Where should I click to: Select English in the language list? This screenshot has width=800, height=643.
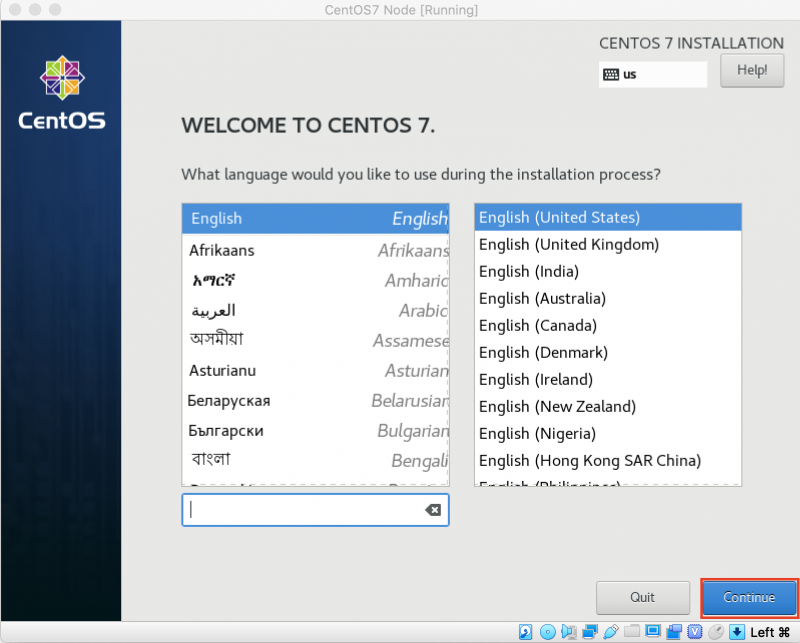(x=315, y=219)
